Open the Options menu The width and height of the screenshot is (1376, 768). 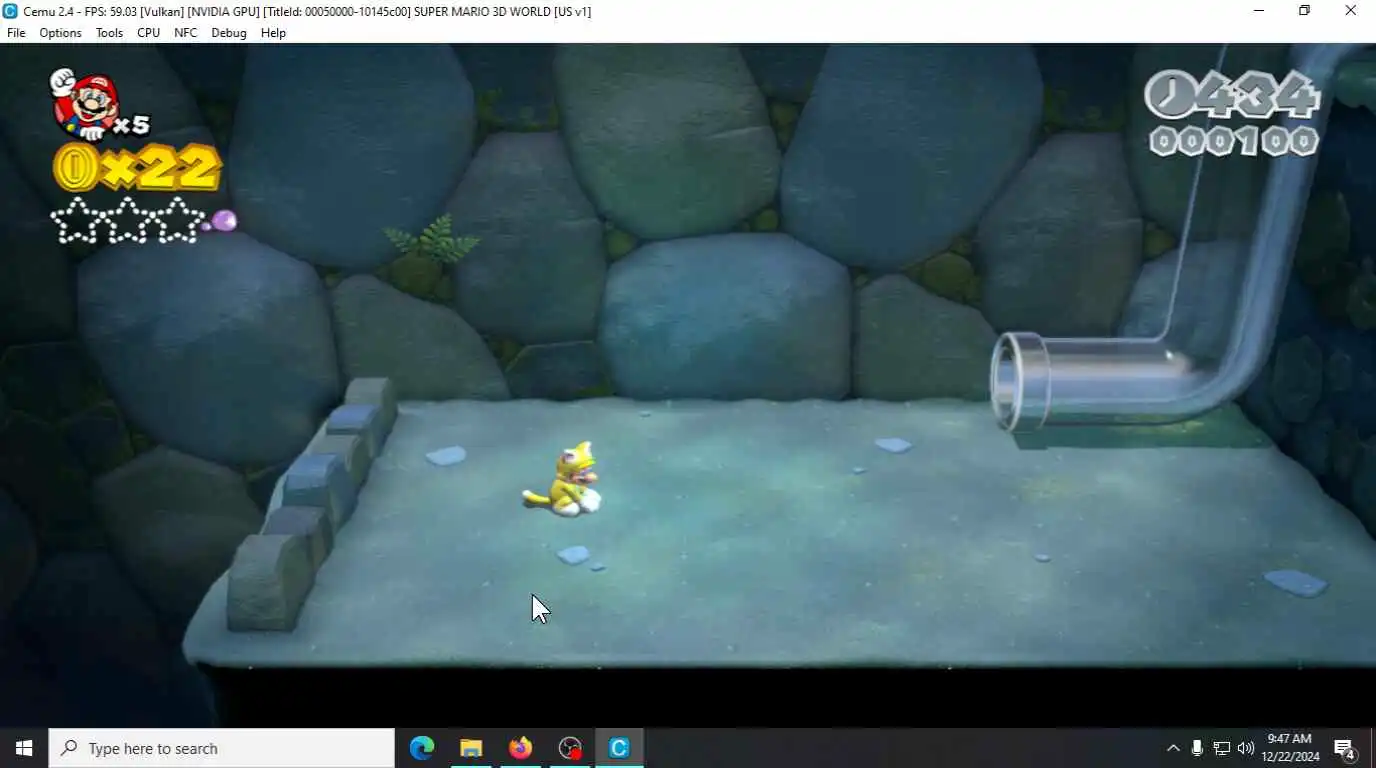pyautogui.click(x=60, y=33)
